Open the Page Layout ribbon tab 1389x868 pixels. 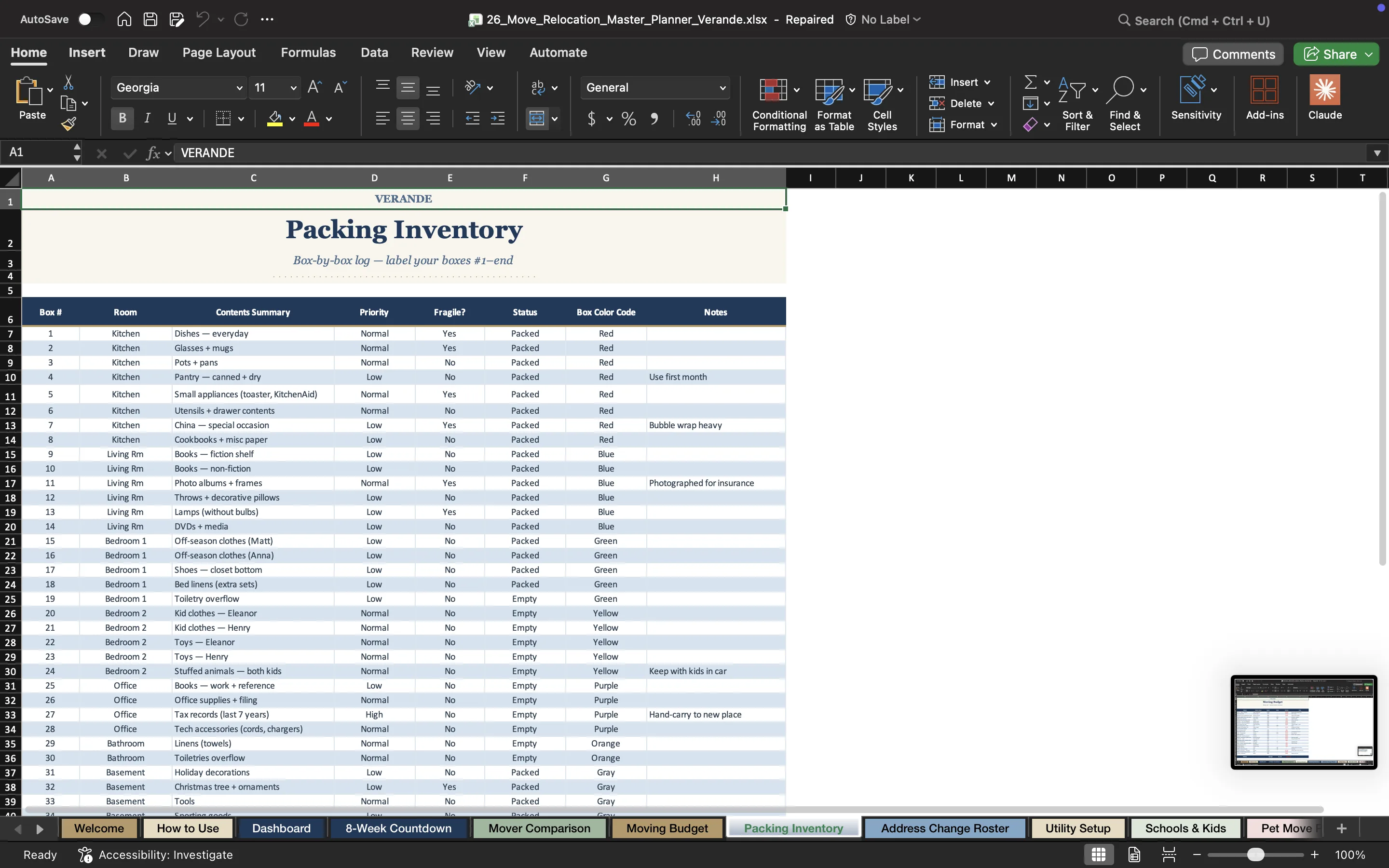(x=218, y=52)
